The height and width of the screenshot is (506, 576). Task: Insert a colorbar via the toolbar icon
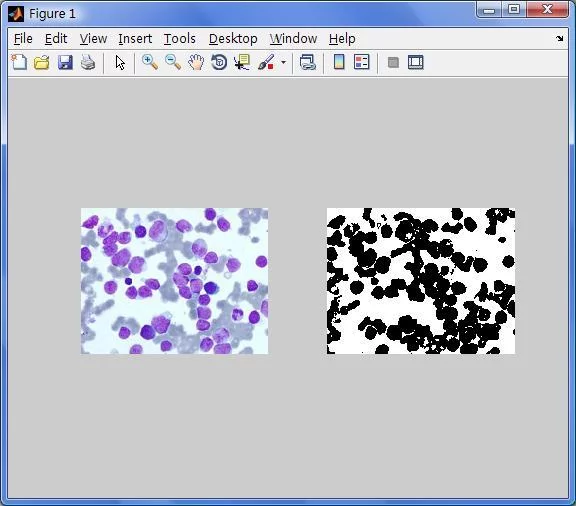coord(339,62)
